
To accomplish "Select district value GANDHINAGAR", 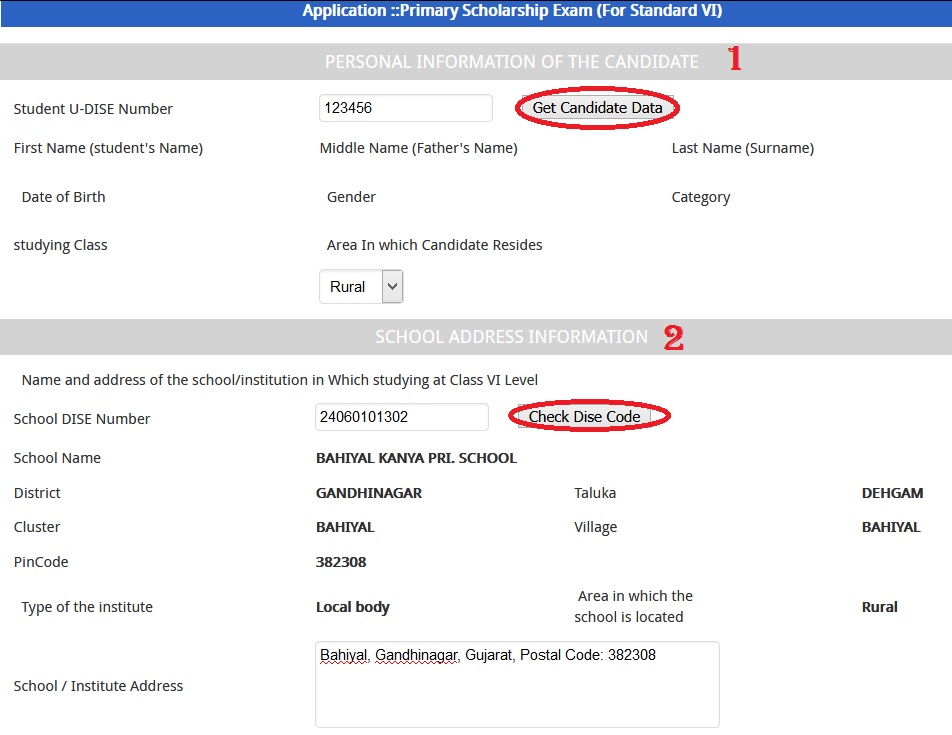I will pos(369,493).
